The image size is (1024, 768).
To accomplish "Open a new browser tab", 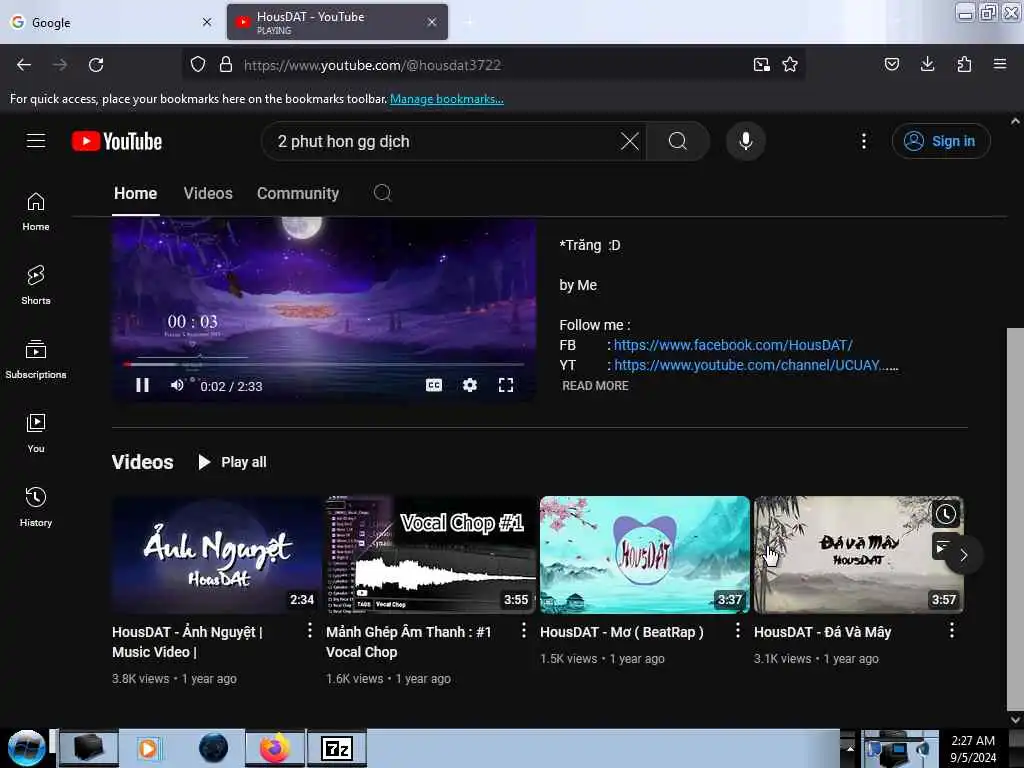I will coord(470,22).
